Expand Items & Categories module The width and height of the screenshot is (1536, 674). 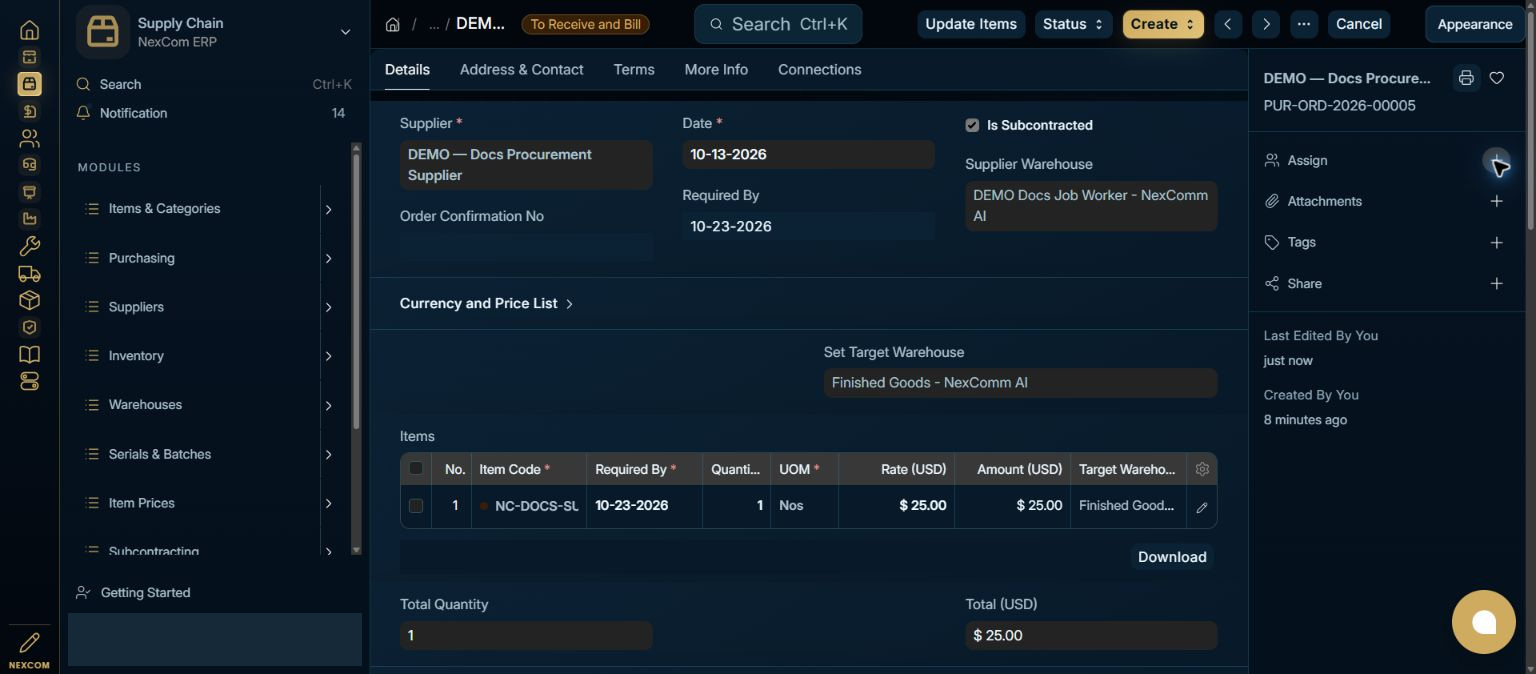pos(328,209)
